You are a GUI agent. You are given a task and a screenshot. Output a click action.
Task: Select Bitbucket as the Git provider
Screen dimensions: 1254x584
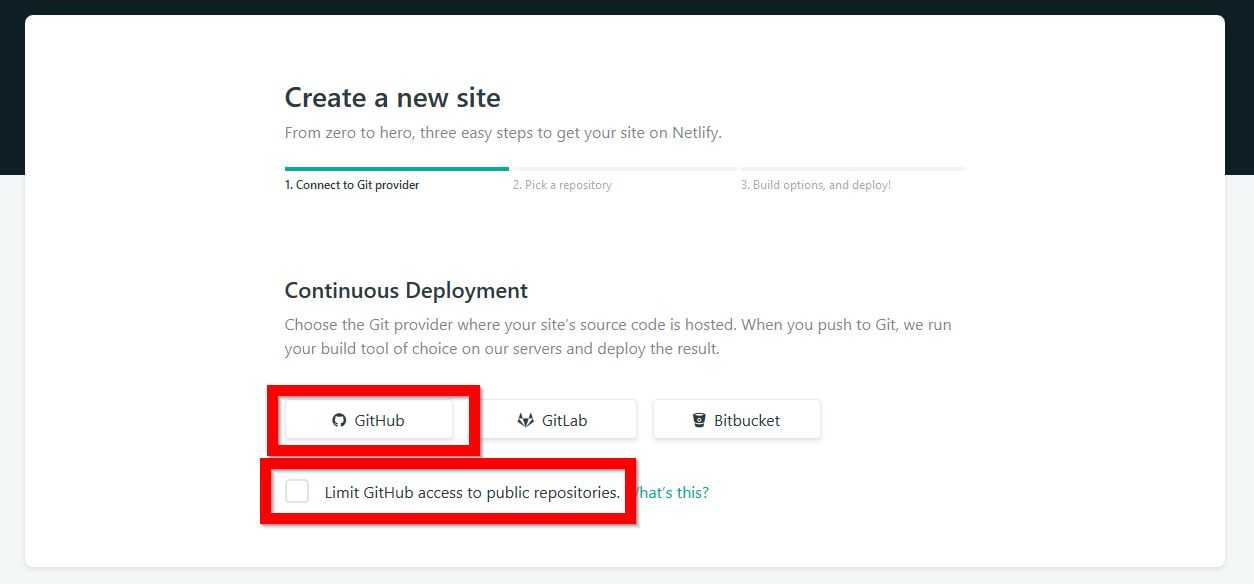coord(737,420)
